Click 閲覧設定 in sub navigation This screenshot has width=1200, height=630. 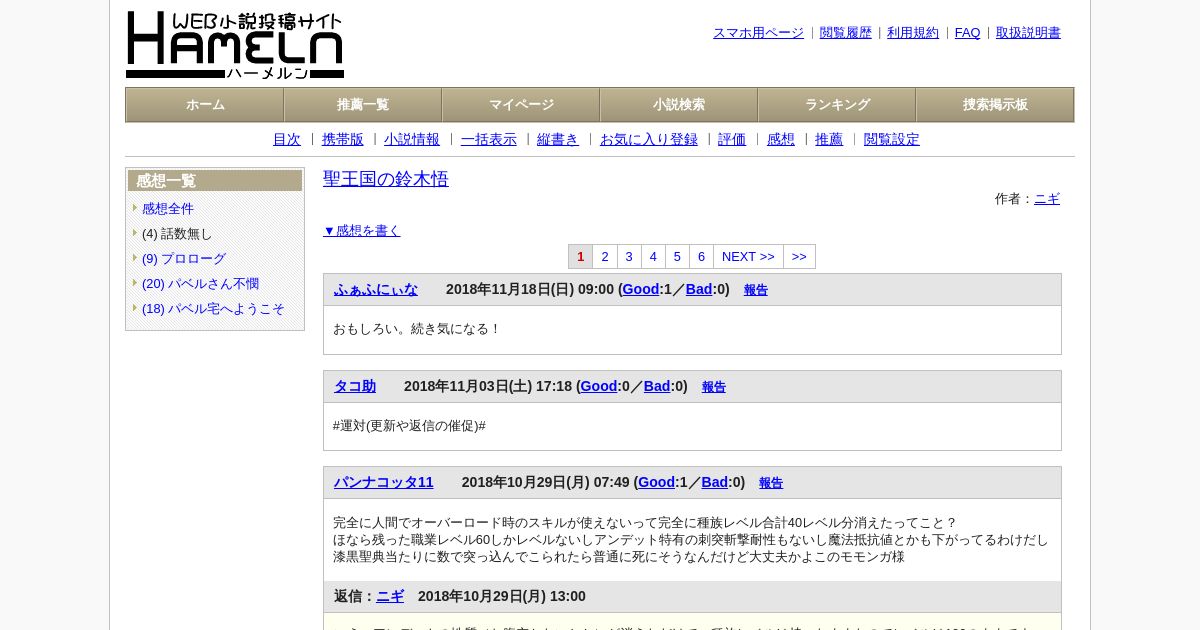click(x=892, y=140)
